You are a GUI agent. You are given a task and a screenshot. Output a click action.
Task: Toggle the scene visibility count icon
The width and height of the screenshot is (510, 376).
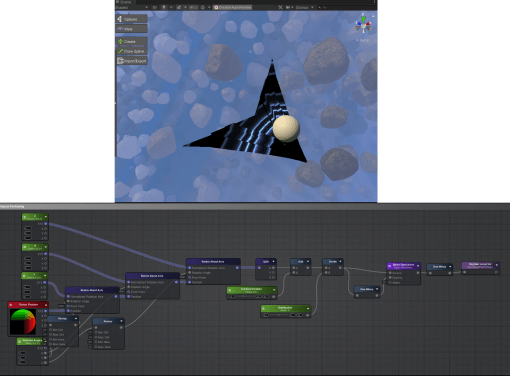[x=193, y=7]
